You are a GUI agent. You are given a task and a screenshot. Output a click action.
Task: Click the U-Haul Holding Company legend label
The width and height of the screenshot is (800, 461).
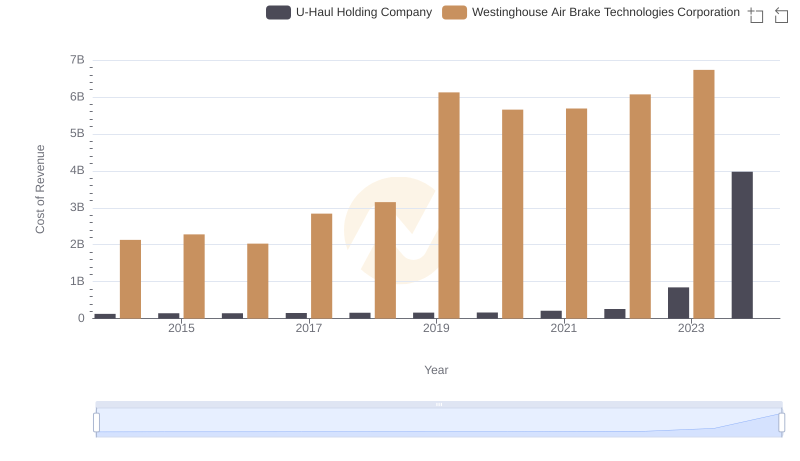(x=364, y=12)
